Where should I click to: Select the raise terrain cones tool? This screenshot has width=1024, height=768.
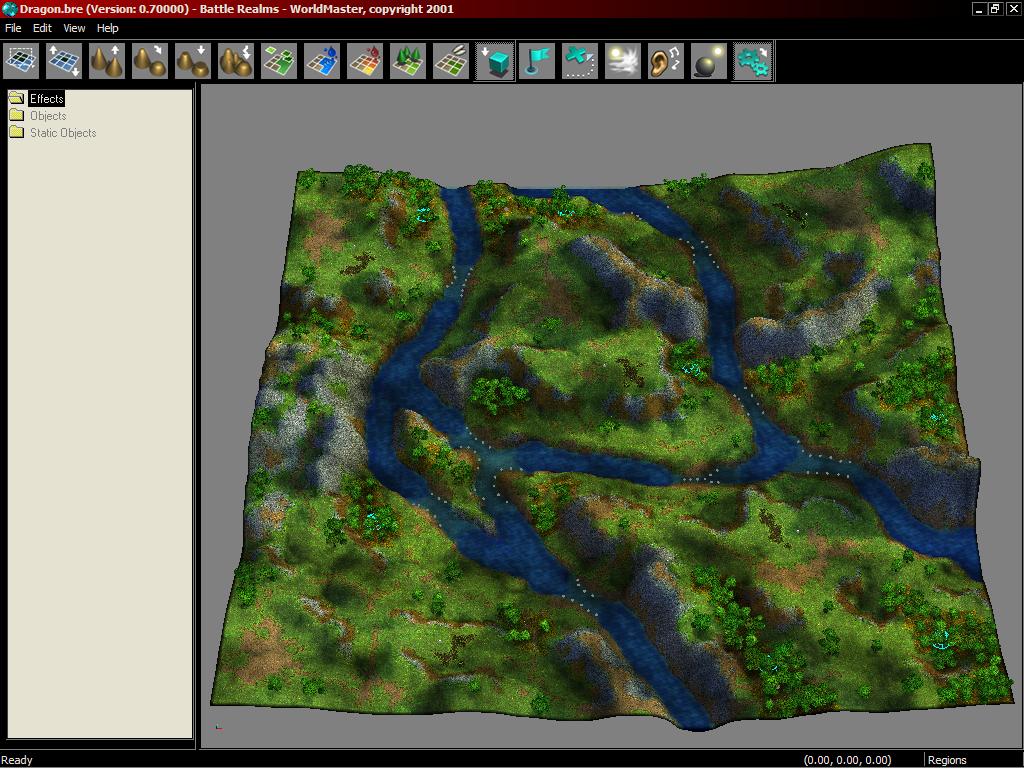tap(107, 61)
